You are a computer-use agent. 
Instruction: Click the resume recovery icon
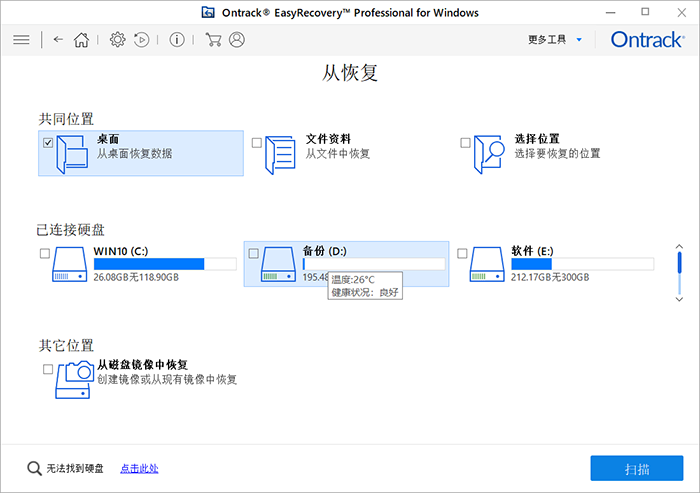142,40
